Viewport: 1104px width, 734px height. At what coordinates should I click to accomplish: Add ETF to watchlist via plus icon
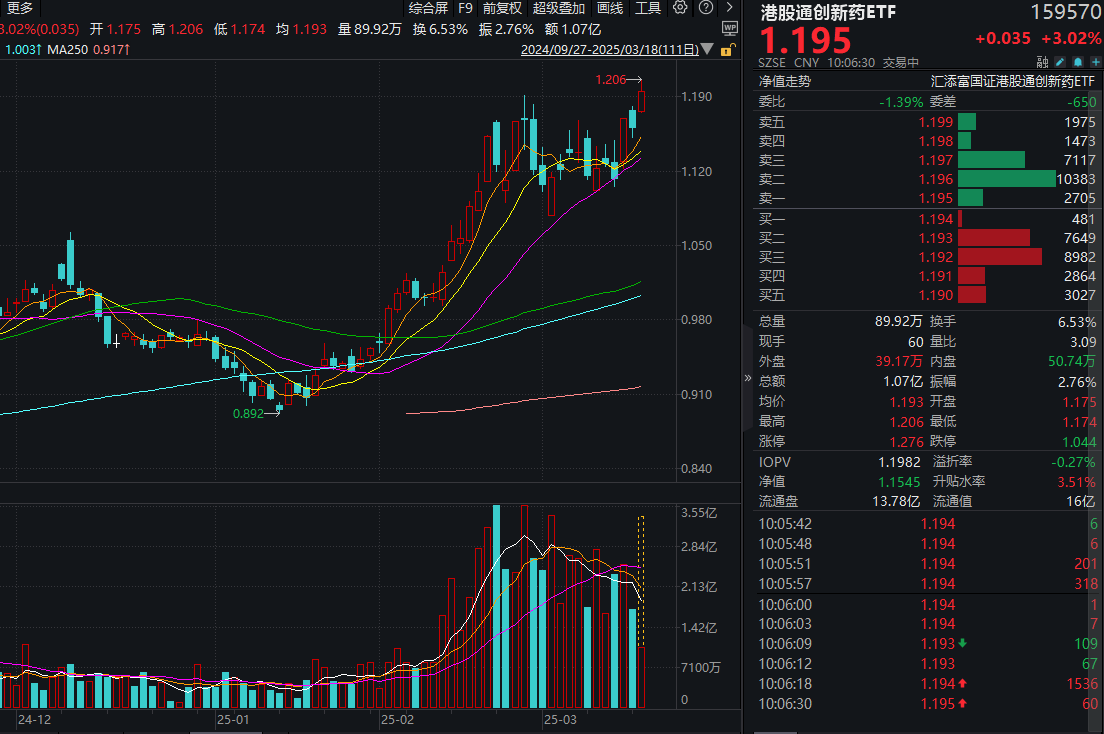pos(1096,61)
